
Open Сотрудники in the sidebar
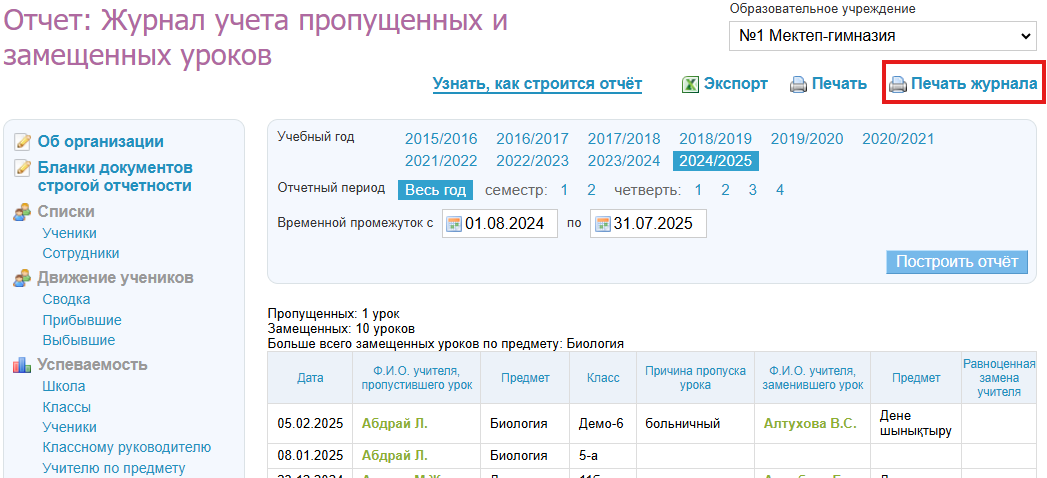(x=80, y=254)
